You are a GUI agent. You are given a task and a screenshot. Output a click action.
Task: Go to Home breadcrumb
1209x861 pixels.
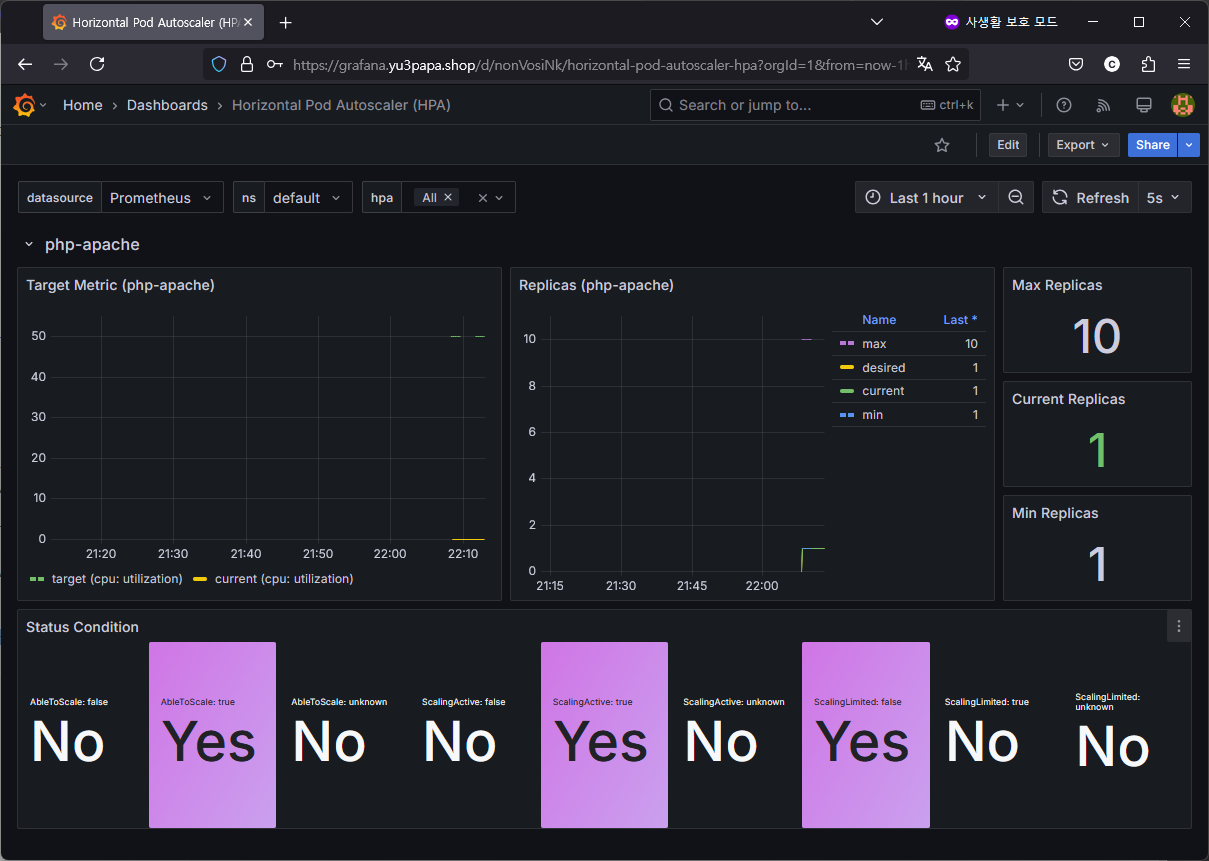[83, 105]
